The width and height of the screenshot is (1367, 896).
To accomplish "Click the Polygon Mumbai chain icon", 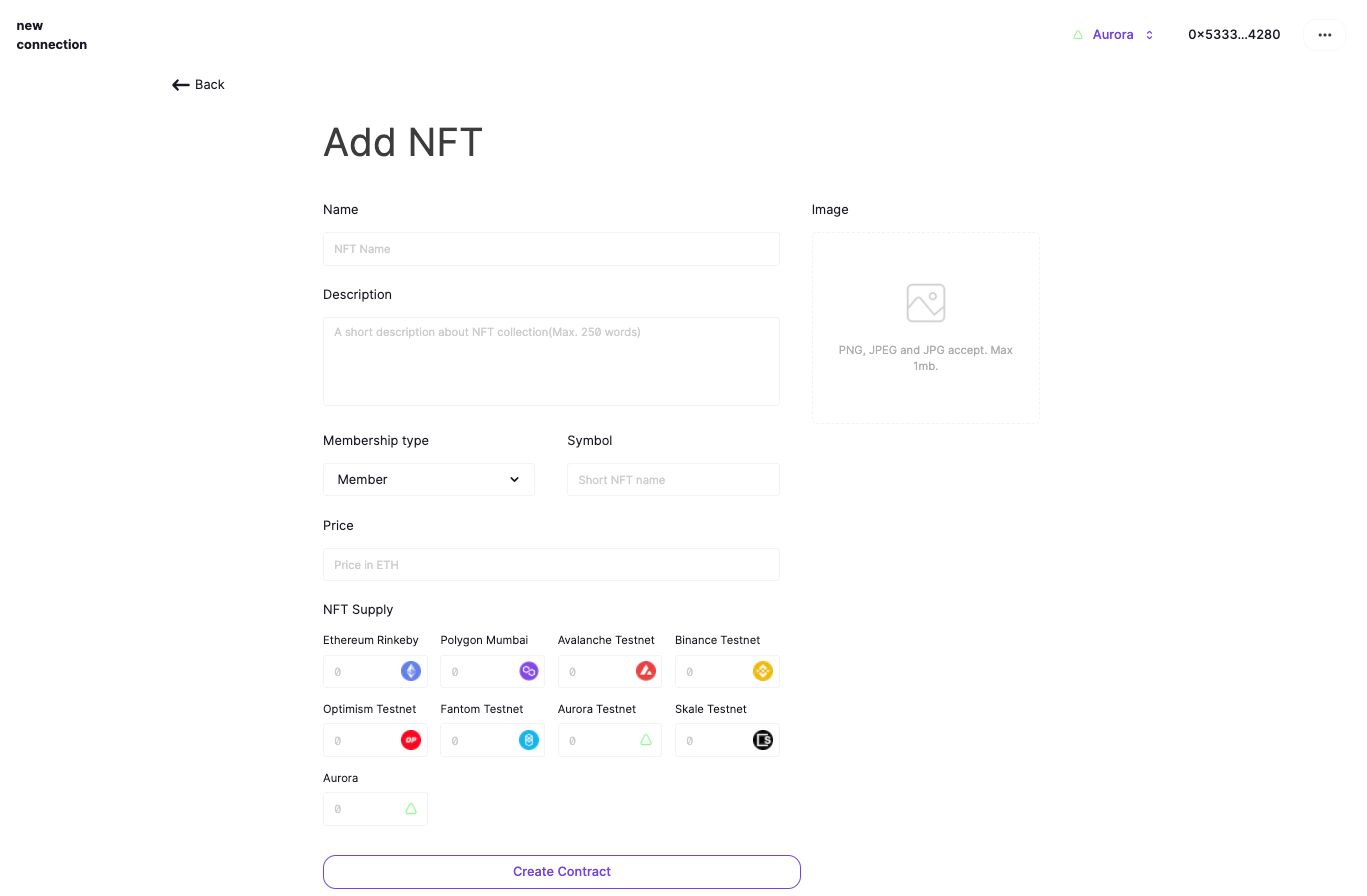I will click(529, 671).
